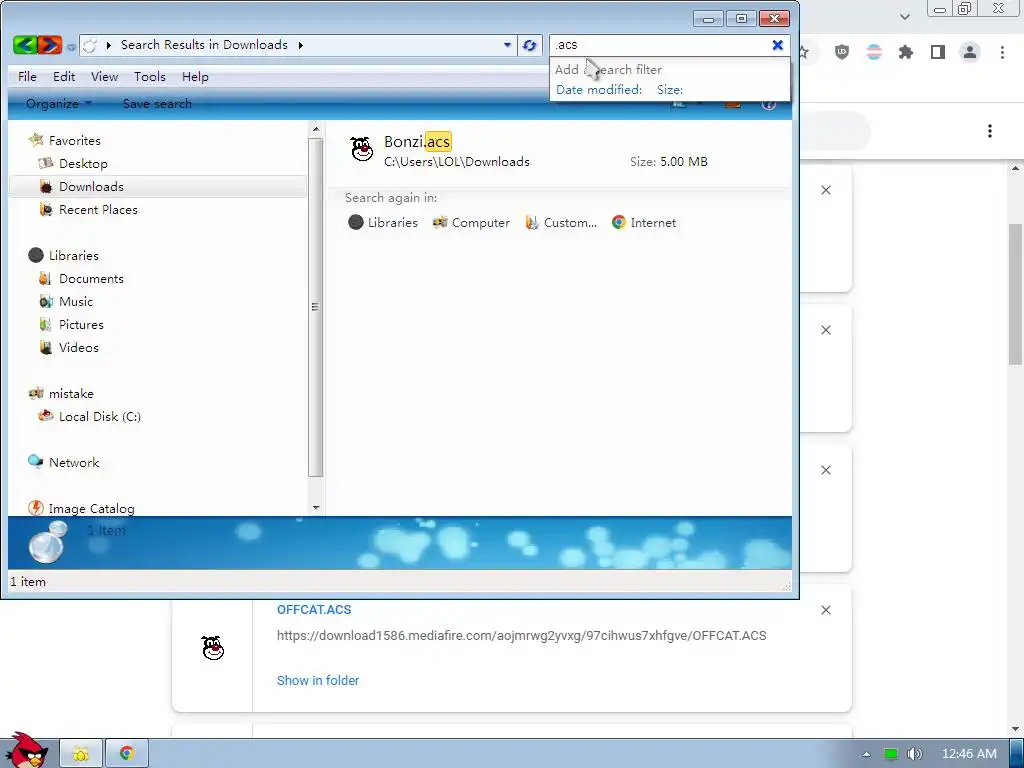Go back with the green Back arrow
Screen dimensions: 1024x768
pyautogui.click(x=25, y=44)
